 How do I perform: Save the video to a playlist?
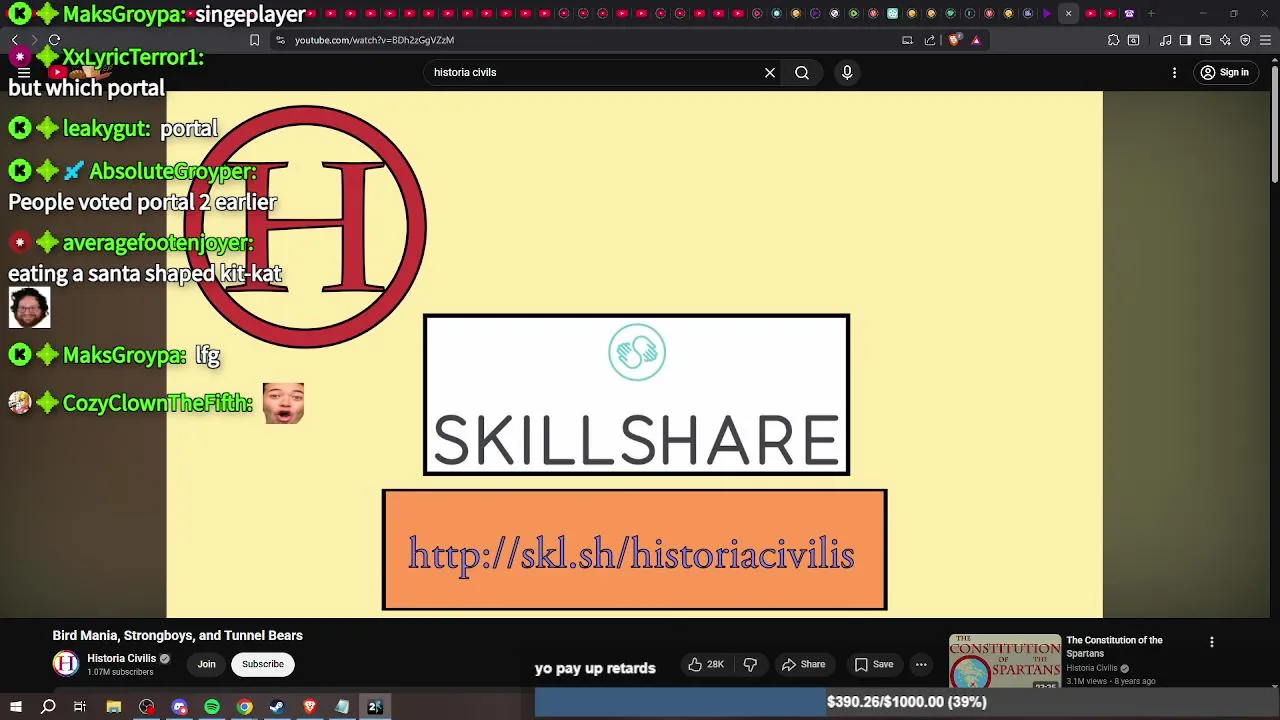point(873,664)
